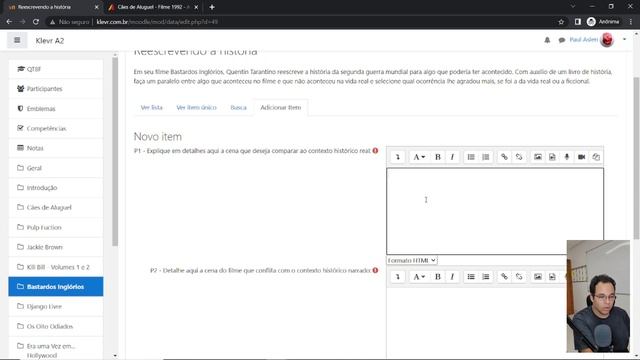Insert link in P2 editor
640x360 pixels.
click(x=504, y=276)
